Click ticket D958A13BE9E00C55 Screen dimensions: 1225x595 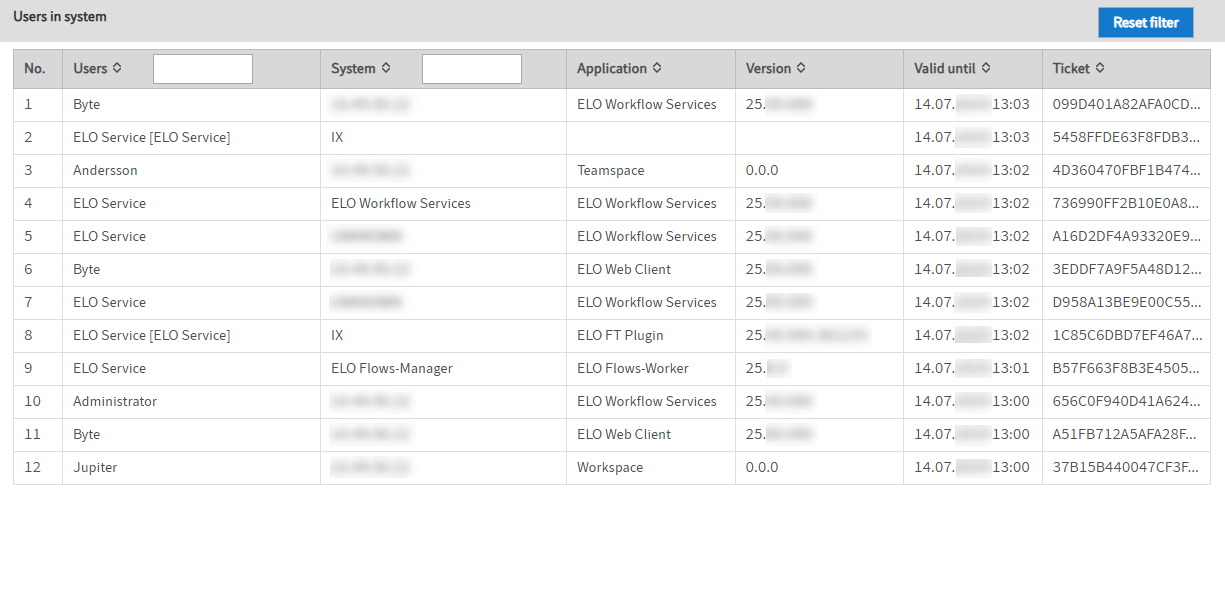1127,302
